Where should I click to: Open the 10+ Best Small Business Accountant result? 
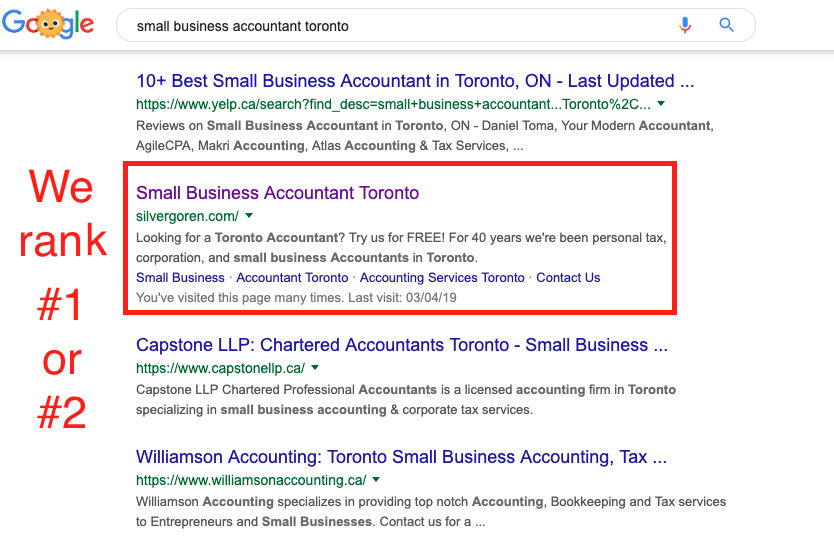click(415, 81)
